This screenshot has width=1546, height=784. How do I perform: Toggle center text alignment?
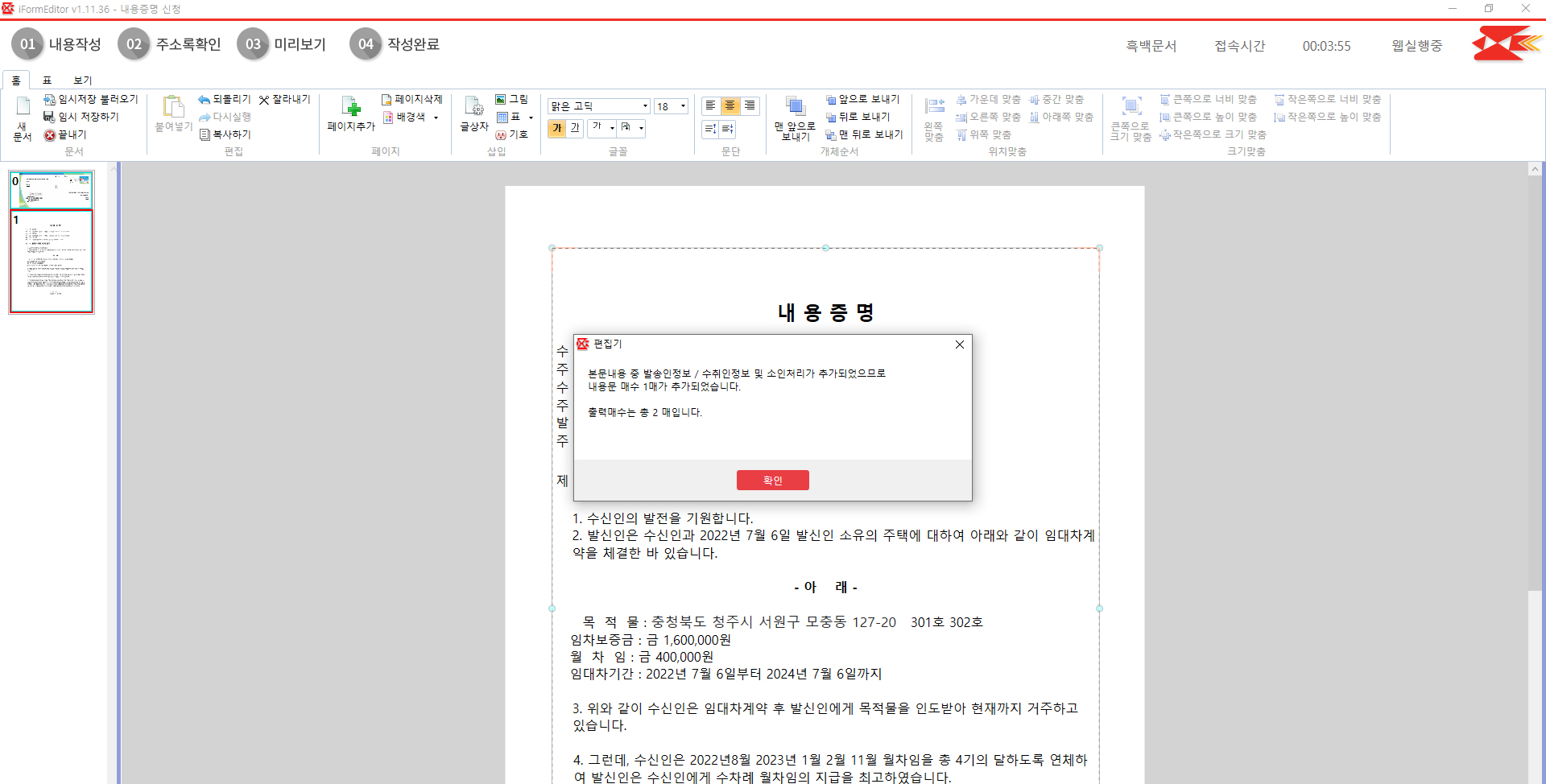(x=730, y=105)
